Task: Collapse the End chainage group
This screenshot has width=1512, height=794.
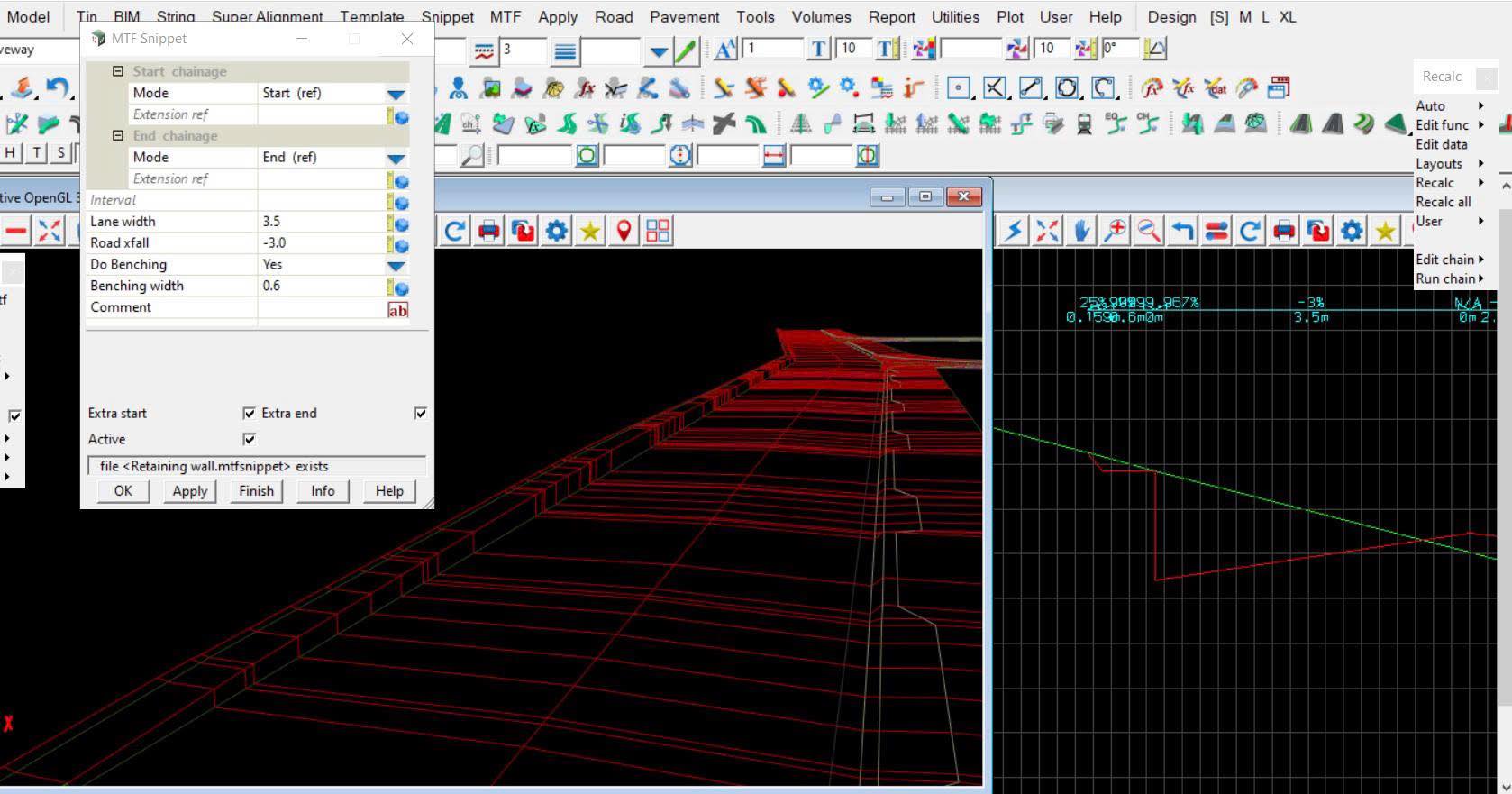Action: pos(118,135)
